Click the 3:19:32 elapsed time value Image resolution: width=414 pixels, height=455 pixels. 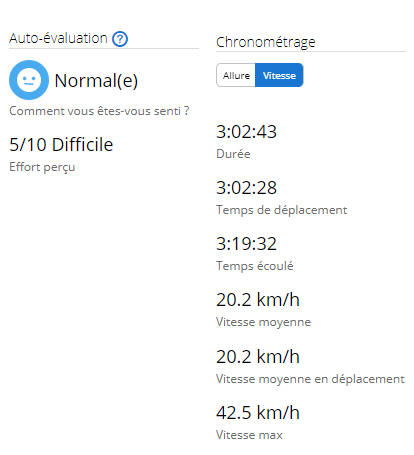[x=246, y=244]
